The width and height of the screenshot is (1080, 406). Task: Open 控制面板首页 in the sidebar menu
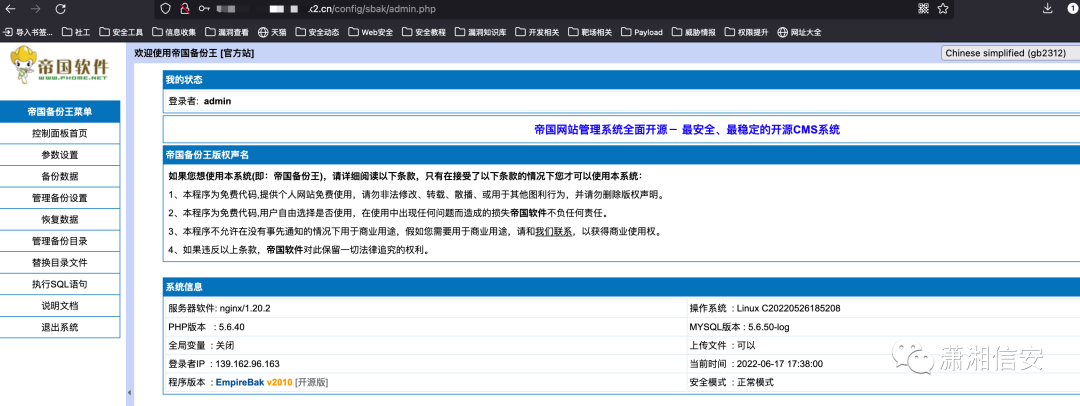point(60,133)
